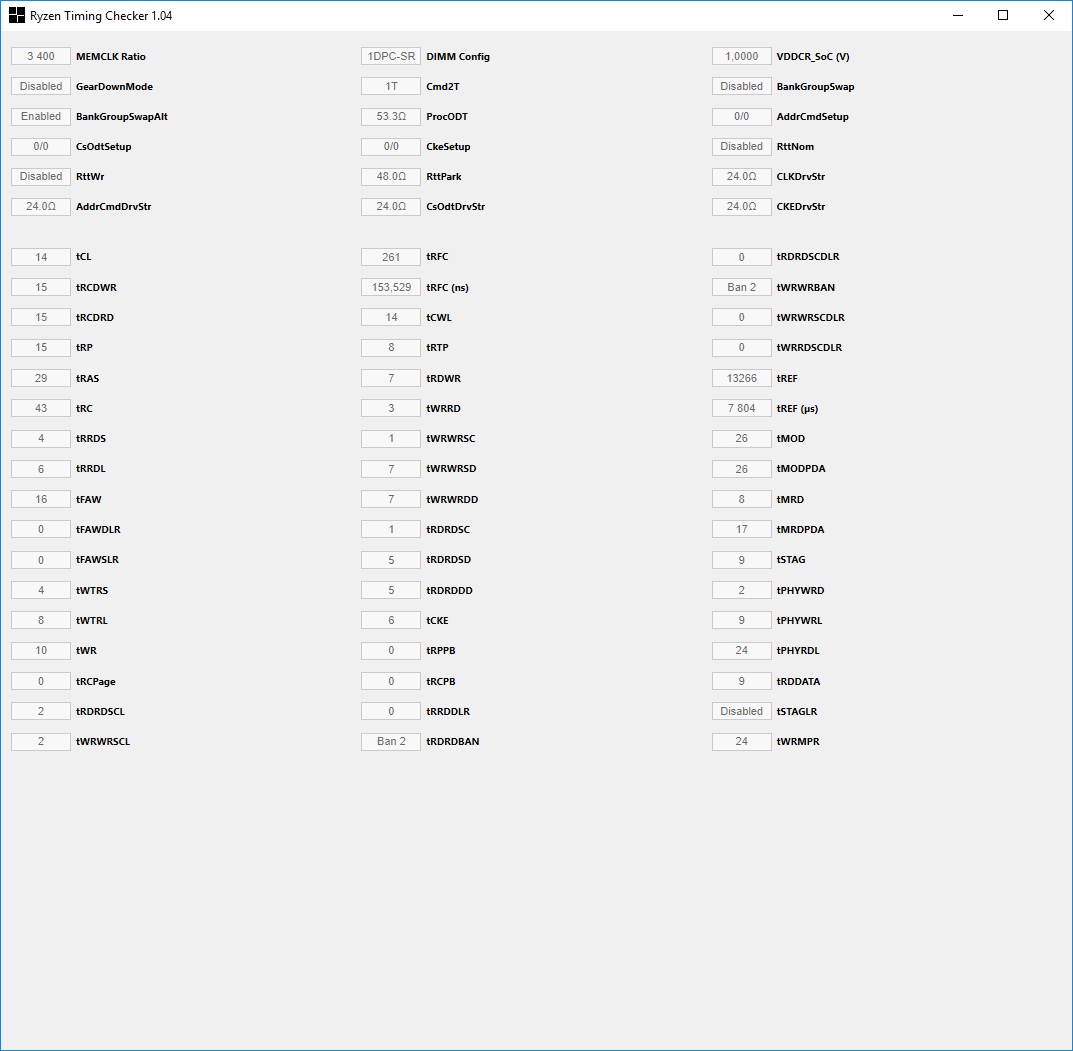This screenshot has width=1073, height=1051.
Task: Select the tRRDL value field
Action: click(41, 469)
